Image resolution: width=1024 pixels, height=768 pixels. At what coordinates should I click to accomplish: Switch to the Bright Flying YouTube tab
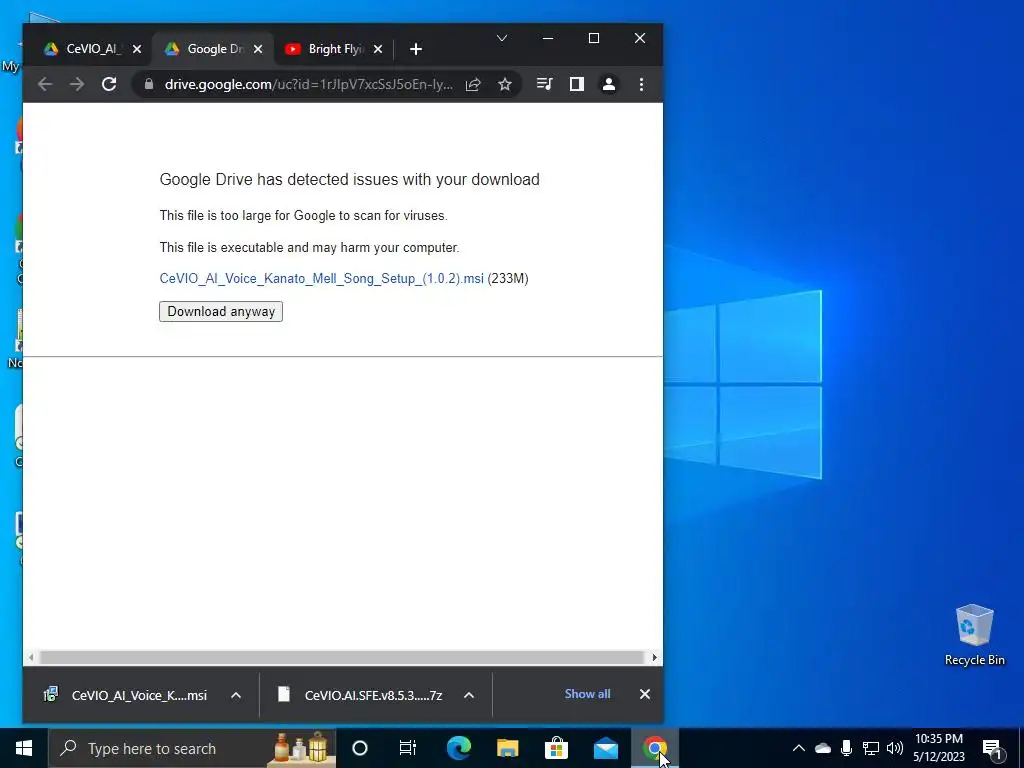click(333, 49)
